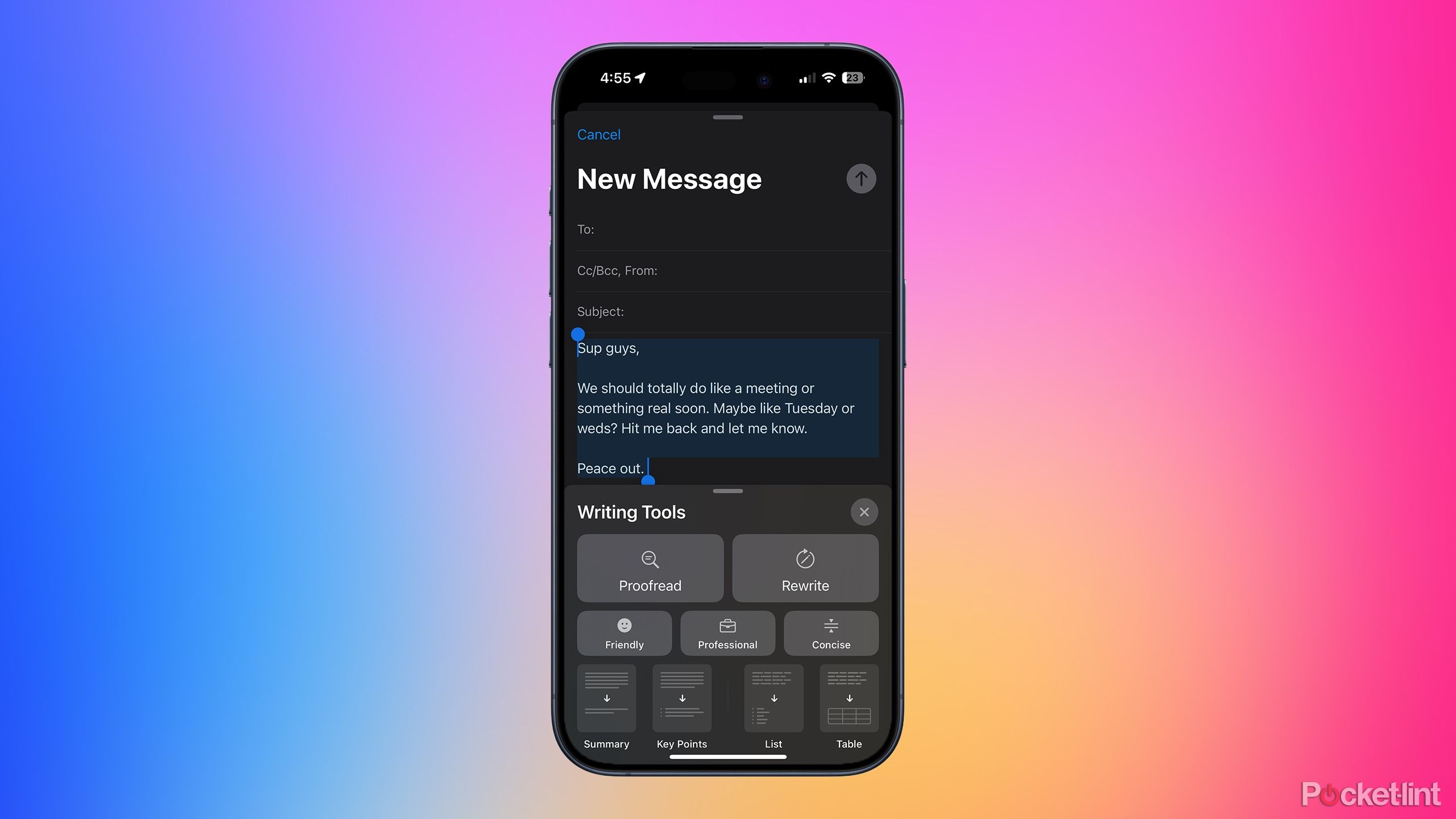Screen dimensions: 1456x819
Task: Select the Rewrite tool icon
Action: (805, 558)
